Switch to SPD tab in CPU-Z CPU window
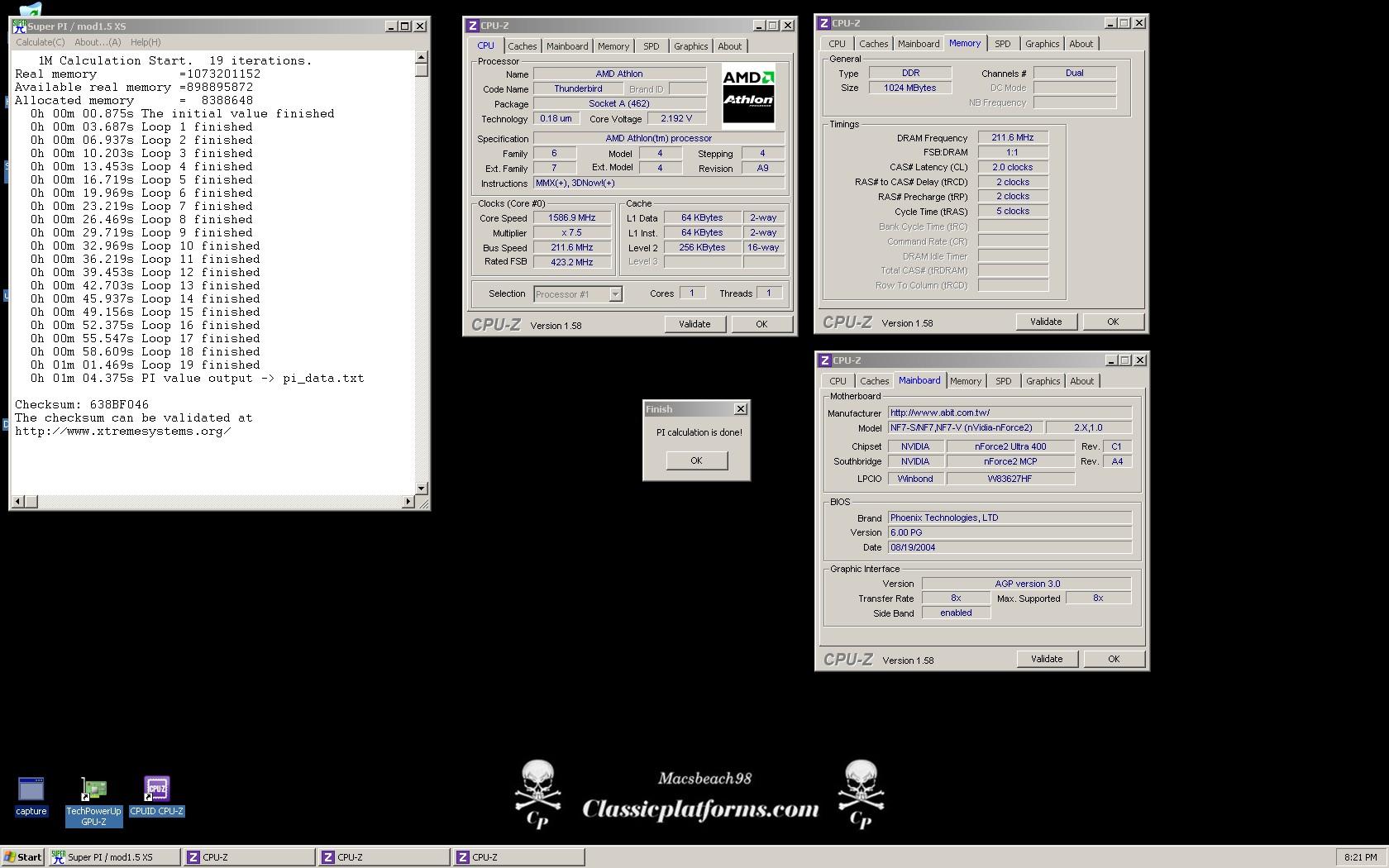The height and width of the screenshot is (868, 1389). click(x=652, y=46)
